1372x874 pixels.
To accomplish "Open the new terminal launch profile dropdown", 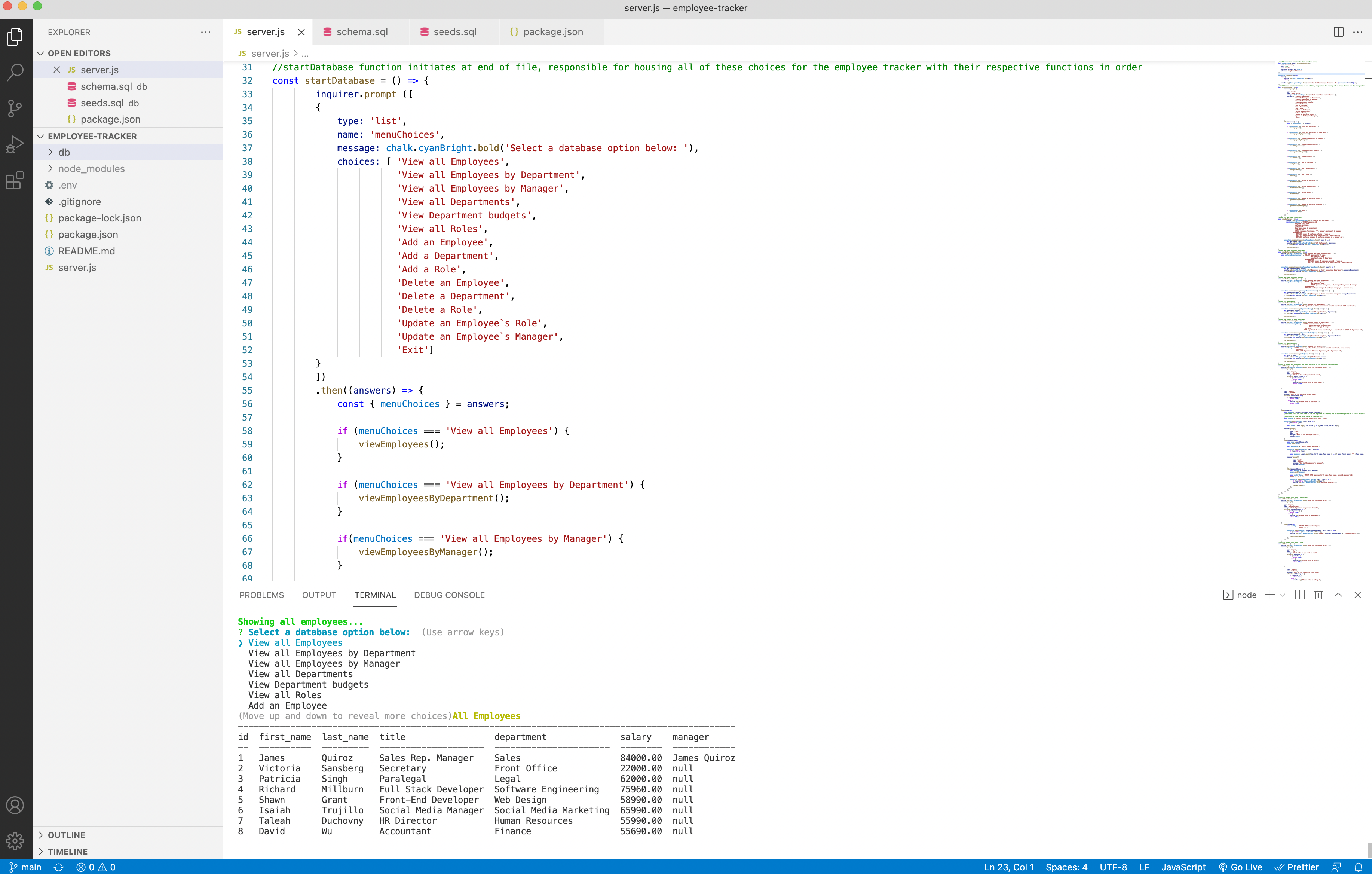I will tap(1283, 595).
